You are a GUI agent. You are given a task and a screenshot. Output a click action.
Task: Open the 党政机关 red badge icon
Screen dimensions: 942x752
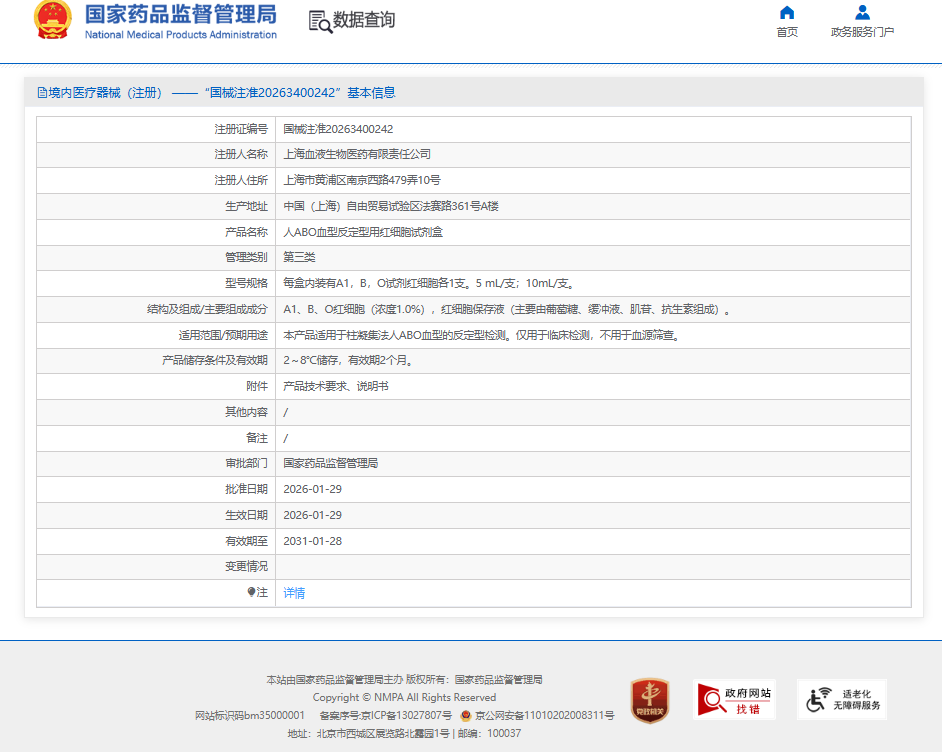pos(649,700)
